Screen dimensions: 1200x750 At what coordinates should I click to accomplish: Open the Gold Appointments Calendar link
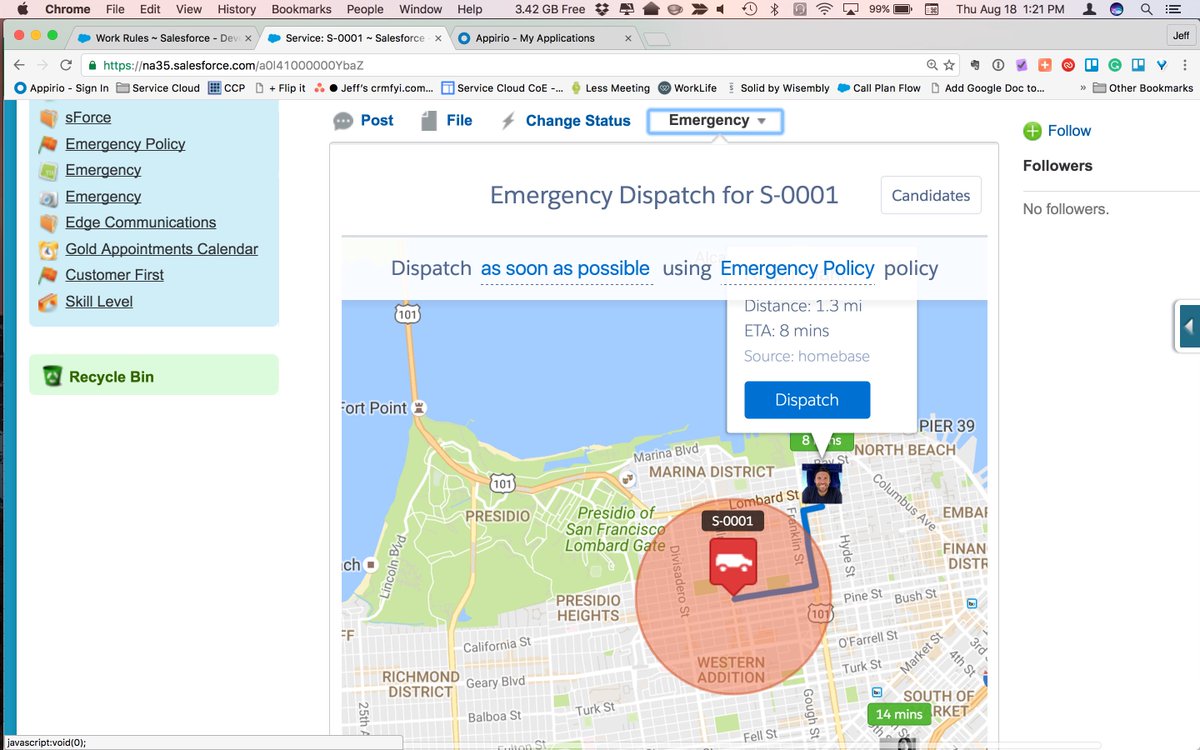[162, 249]
